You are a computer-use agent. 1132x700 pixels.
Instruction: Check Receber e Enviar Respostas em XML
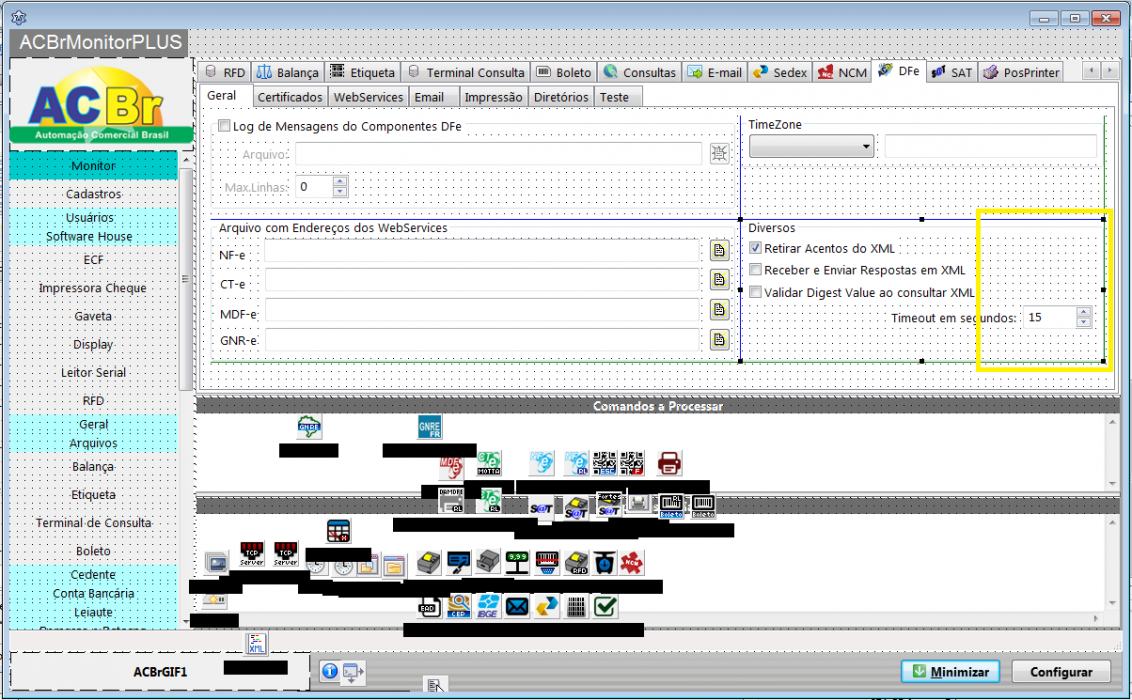click(x=755, y=269)
